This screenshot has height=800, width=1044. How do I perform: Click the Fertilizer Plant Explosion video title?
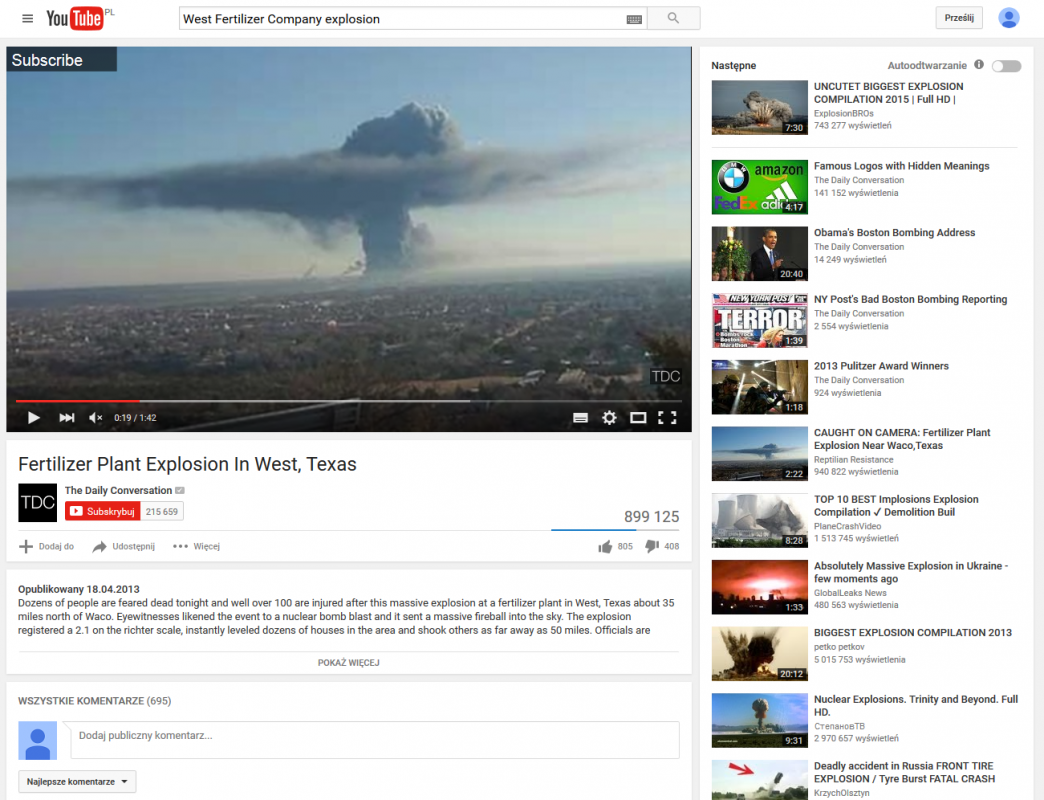[187, 464]
